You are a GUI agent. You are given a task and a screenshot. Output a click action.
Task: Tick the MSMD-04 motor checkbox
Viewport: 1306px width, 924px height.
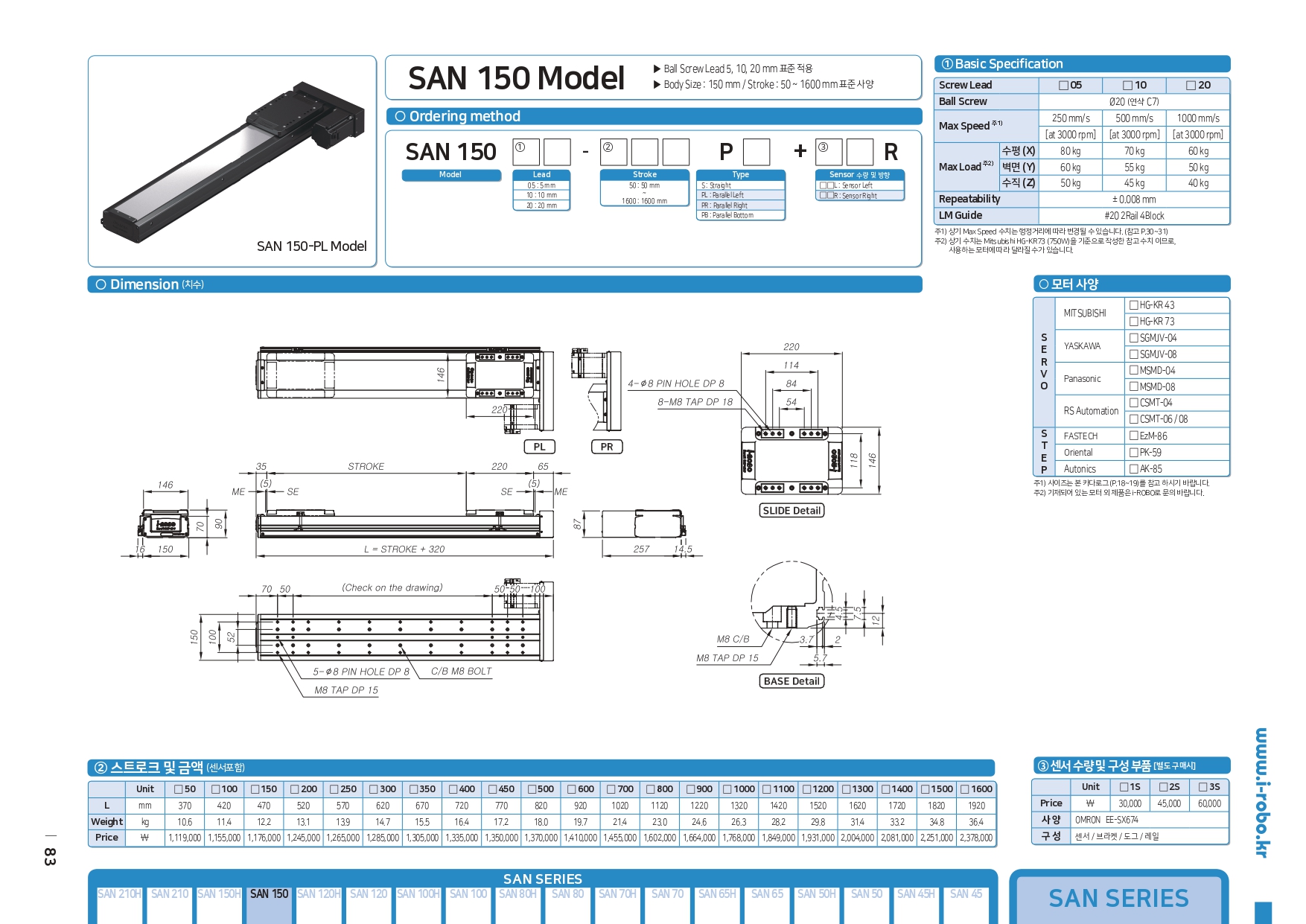[x=1134, y=370]
